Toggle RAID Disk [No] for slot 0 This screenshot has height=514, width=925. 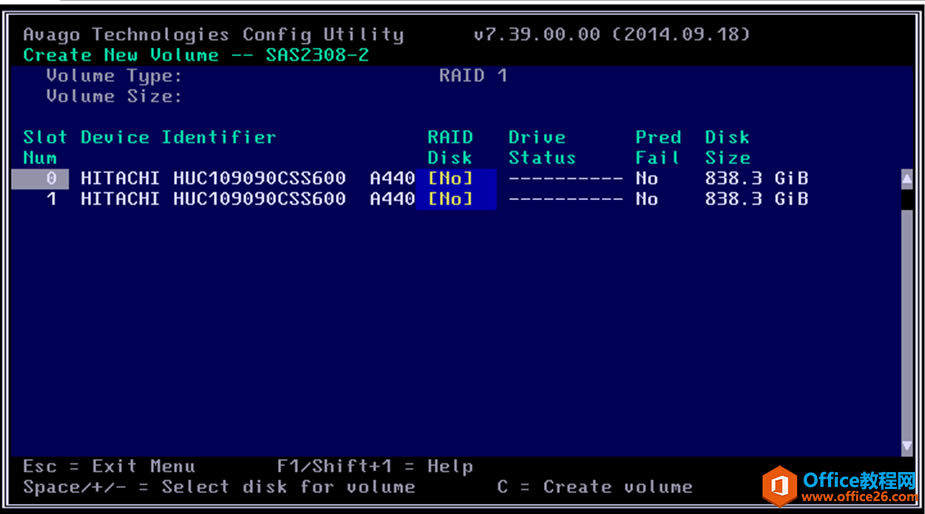point(451,178)
